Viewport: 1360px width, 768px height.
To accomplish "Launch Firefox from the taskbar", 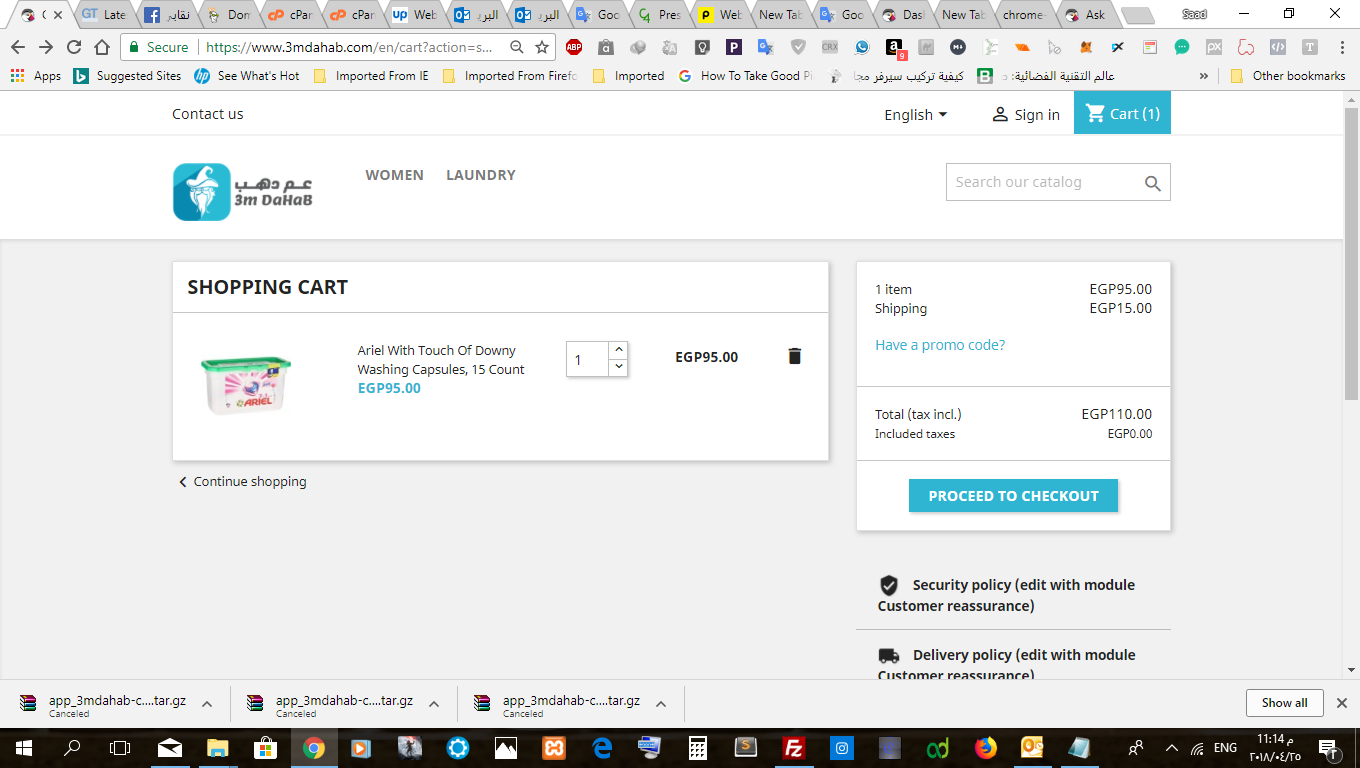I will (x=986, y=748).
